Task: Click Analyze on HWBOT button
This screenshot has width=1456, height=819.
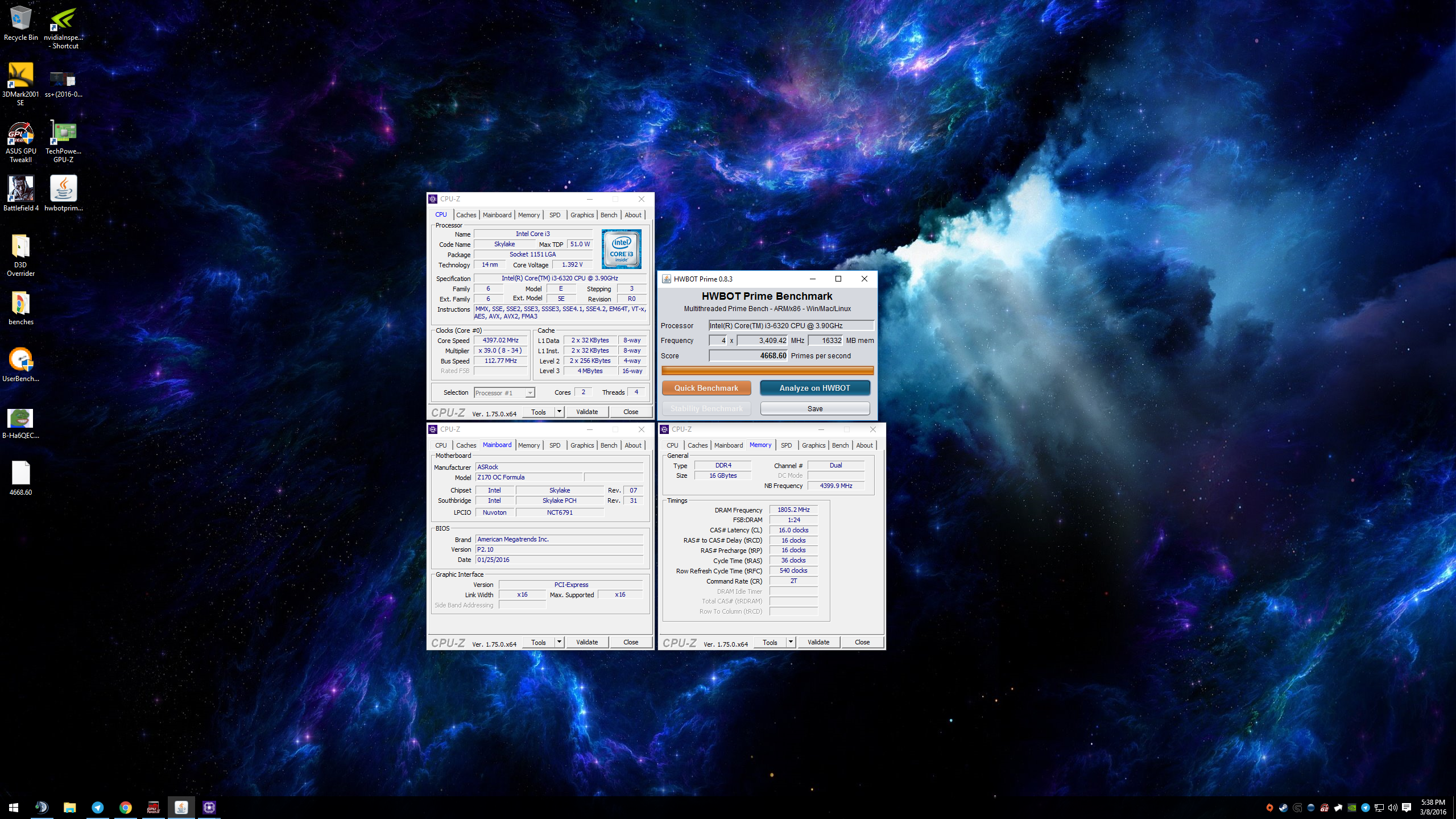Action: pyautogui.click(x=815, y=388)
